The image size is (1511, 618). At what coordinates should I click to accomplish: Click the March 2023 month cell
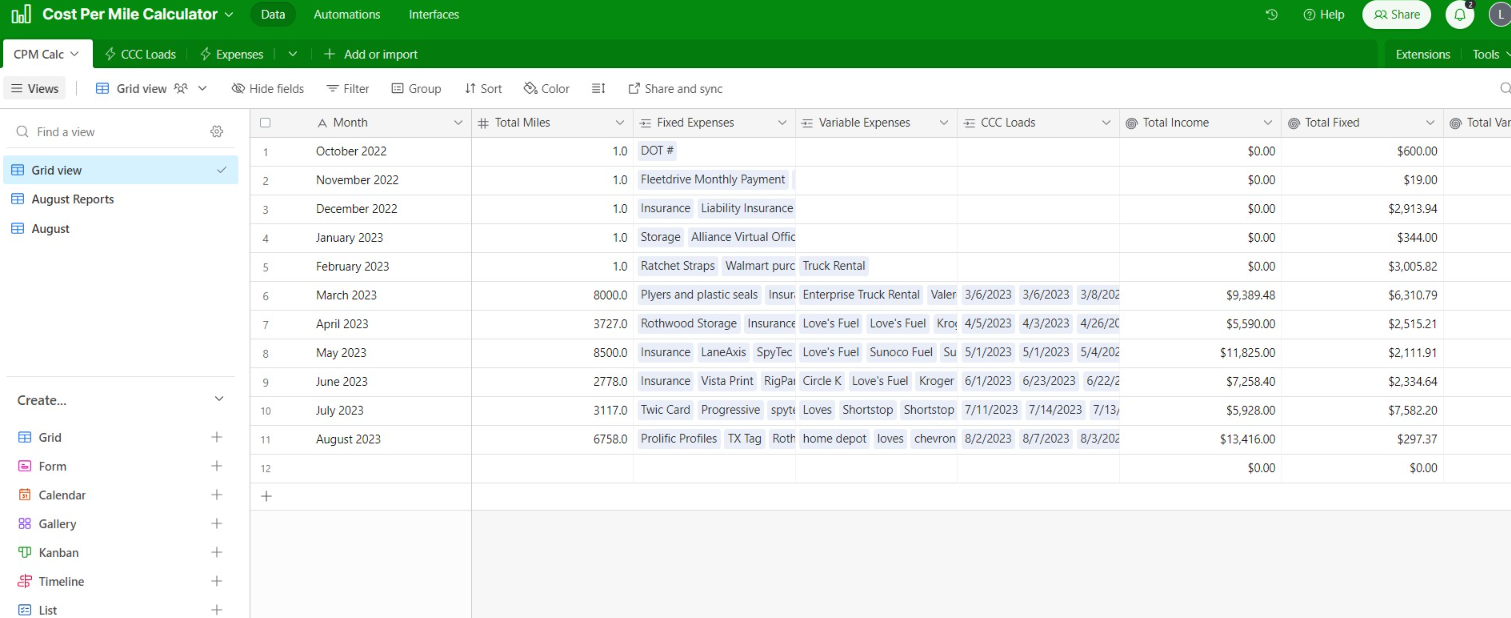[391, 295]
